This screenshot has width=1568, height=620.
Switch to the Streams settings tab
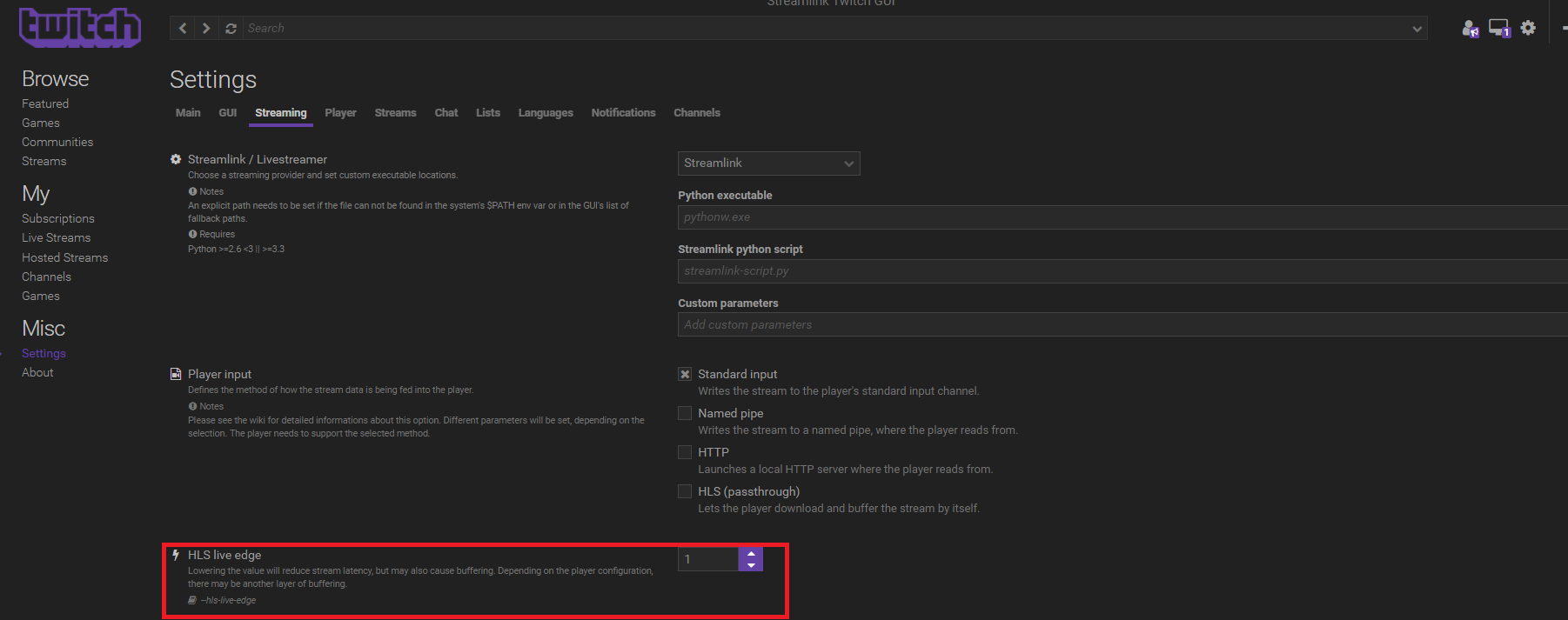(x=396, y=113)
